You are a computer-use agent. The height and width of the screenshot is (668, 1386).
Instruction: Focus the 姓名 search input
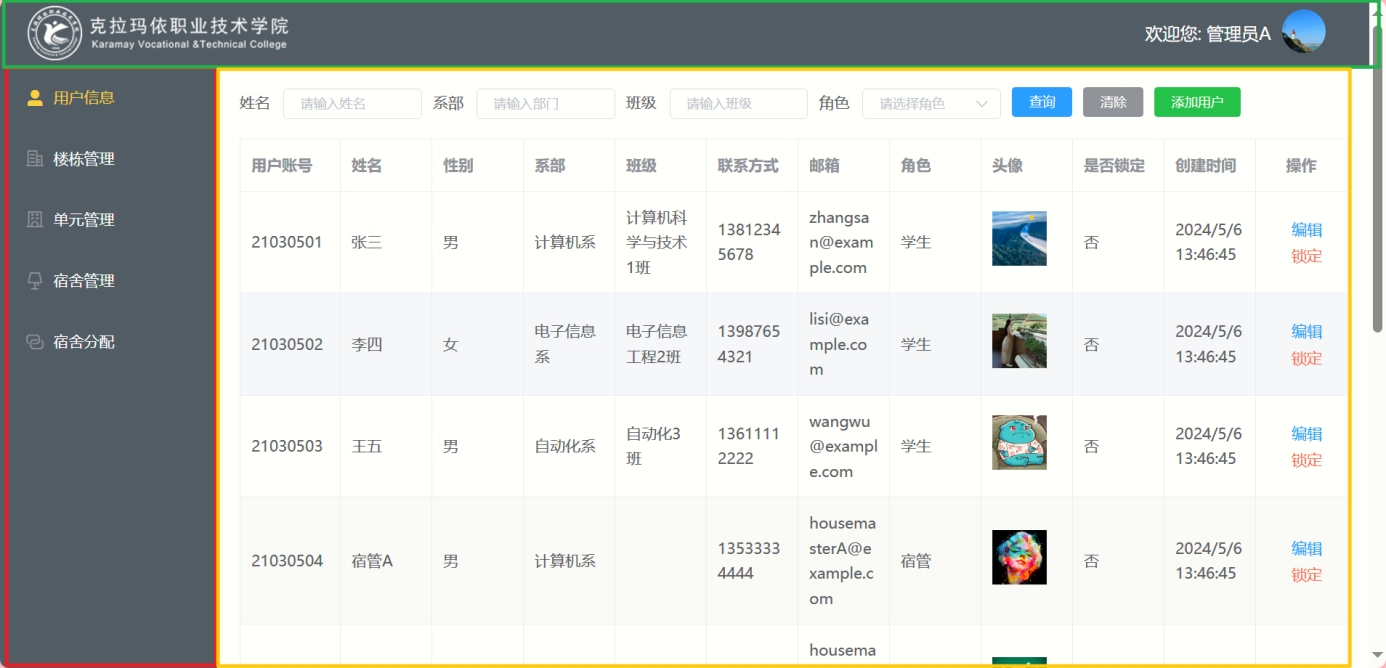[352, 103]
